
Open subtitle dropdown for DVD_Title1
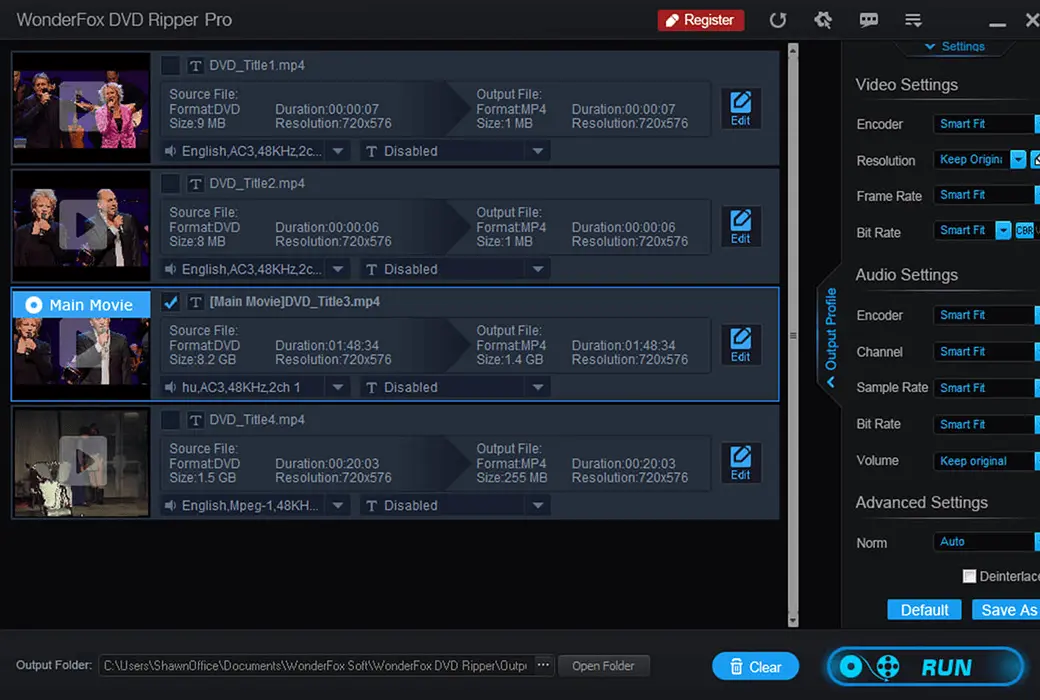point(538,151)
